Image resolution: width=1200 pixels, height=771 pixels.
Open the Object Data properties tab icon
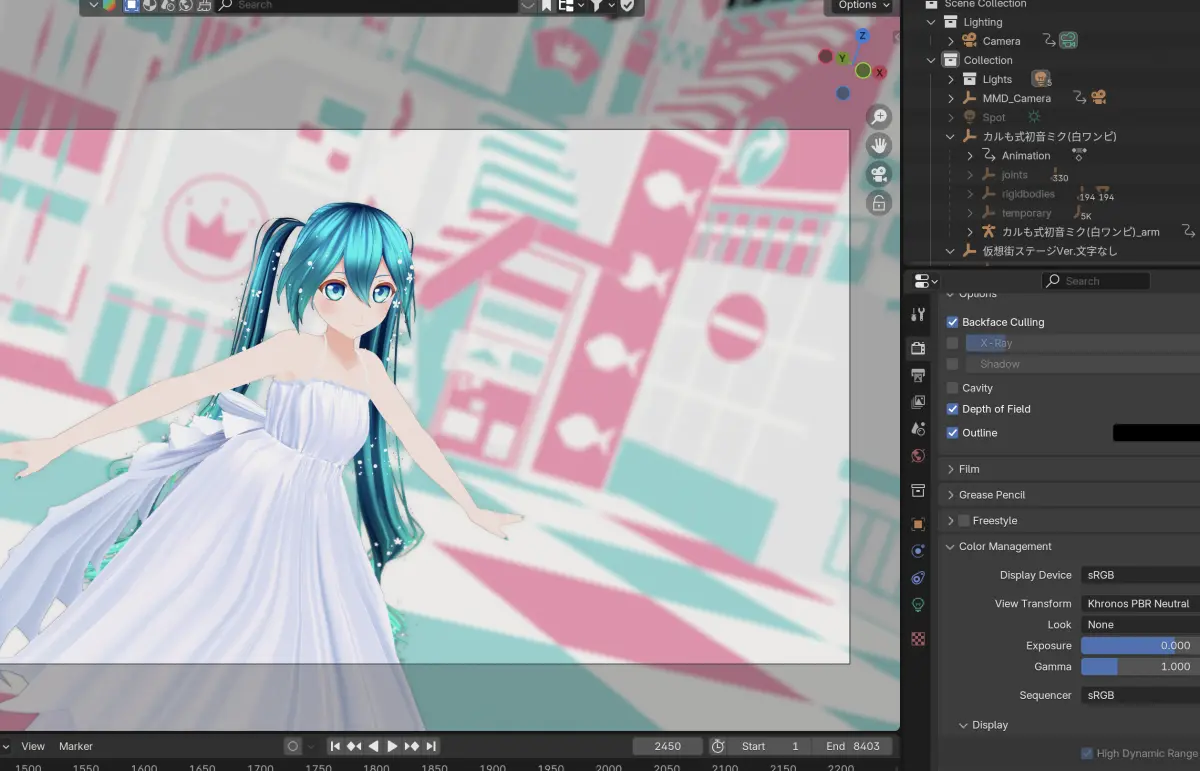tap(918, 605)
